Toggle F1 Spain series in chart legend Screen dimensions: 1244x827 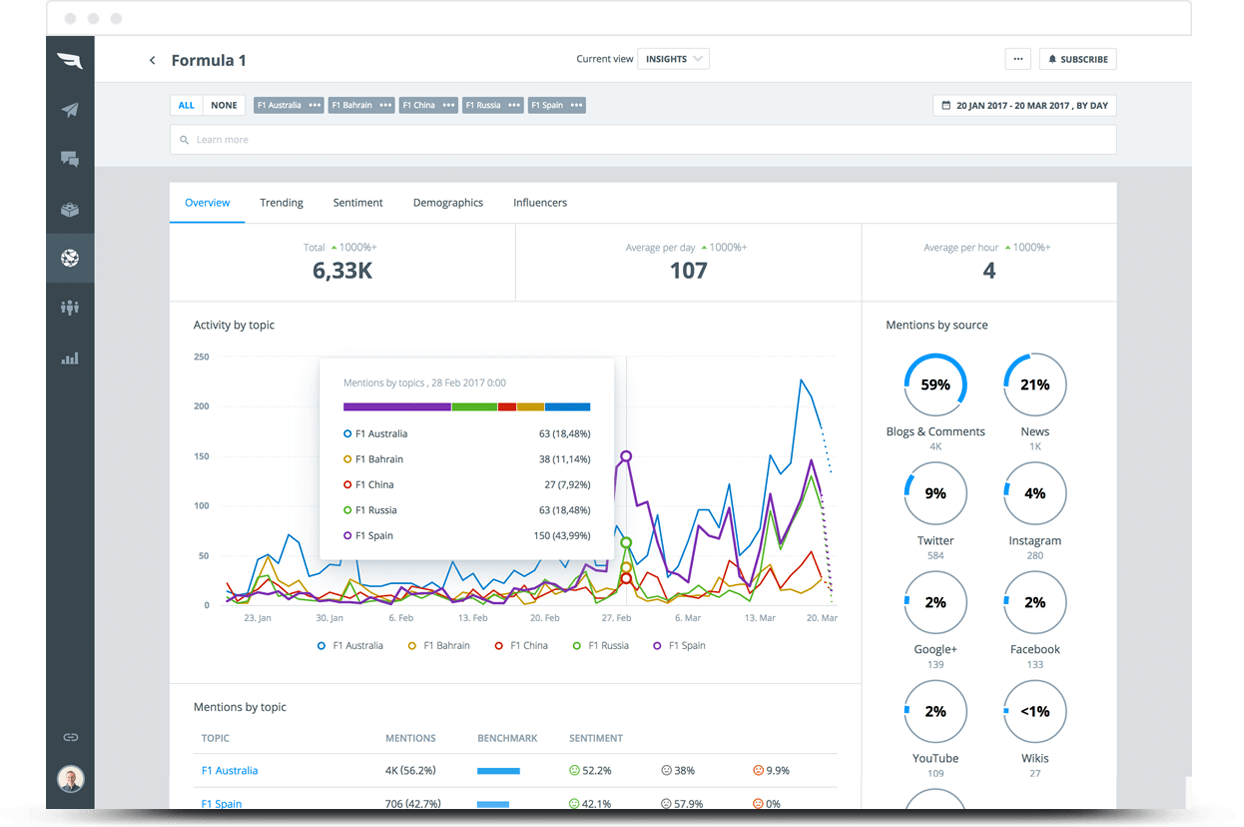tap(679, 646)
